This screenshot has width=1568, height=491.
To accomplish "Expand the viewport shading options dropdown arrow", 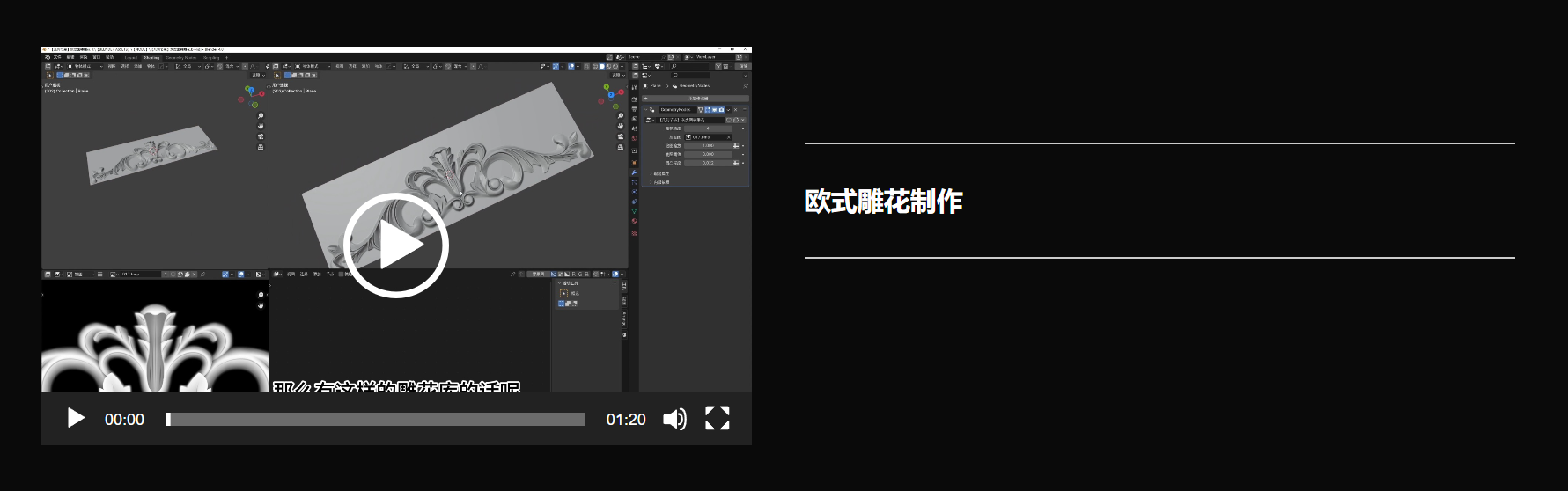I will coord(622,66).
